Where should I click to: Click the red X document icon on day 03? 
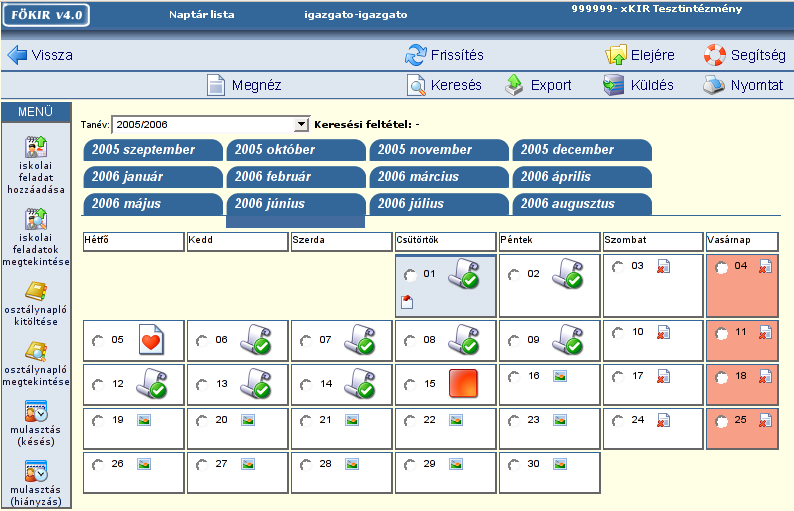click(x=663, y=266)
